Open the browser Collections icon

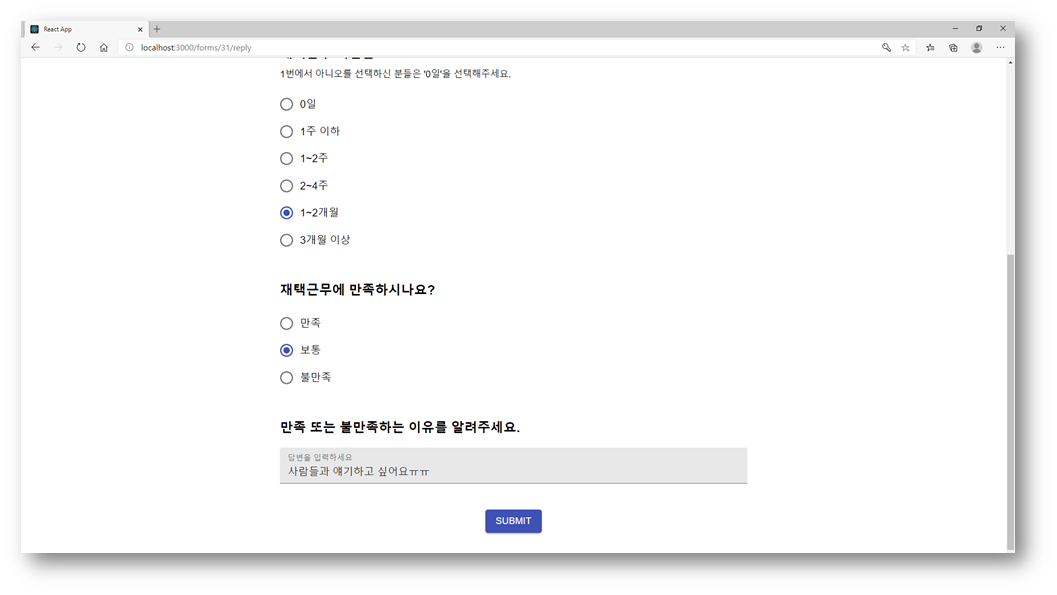(x=952, y=46)
